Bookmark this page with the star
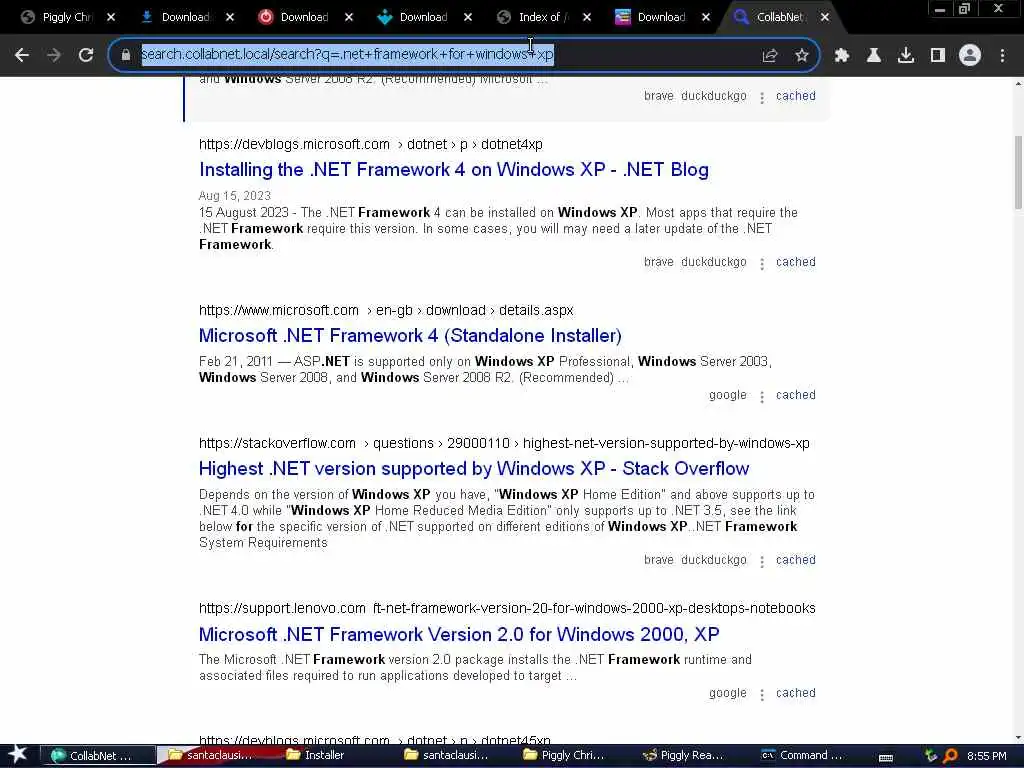The width and height of the screenshot is (1024, 768). pos(802,56)
